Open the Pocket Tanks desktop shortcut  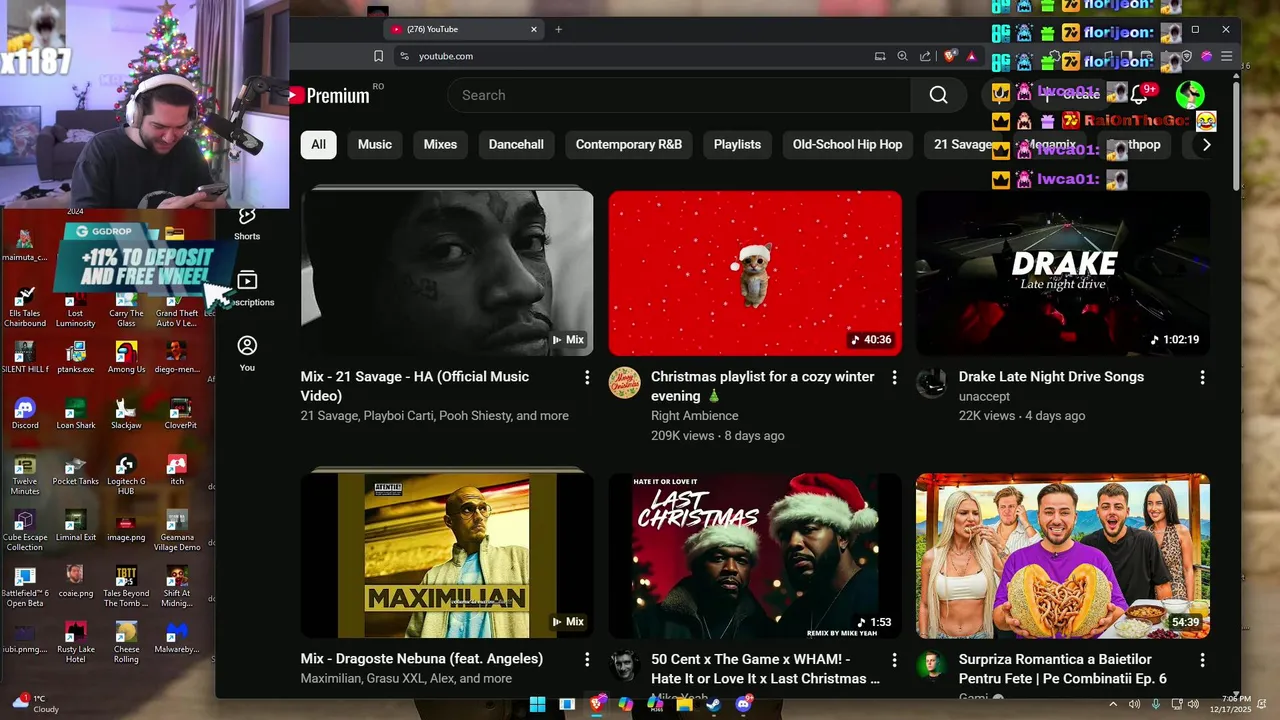(75, 469)
